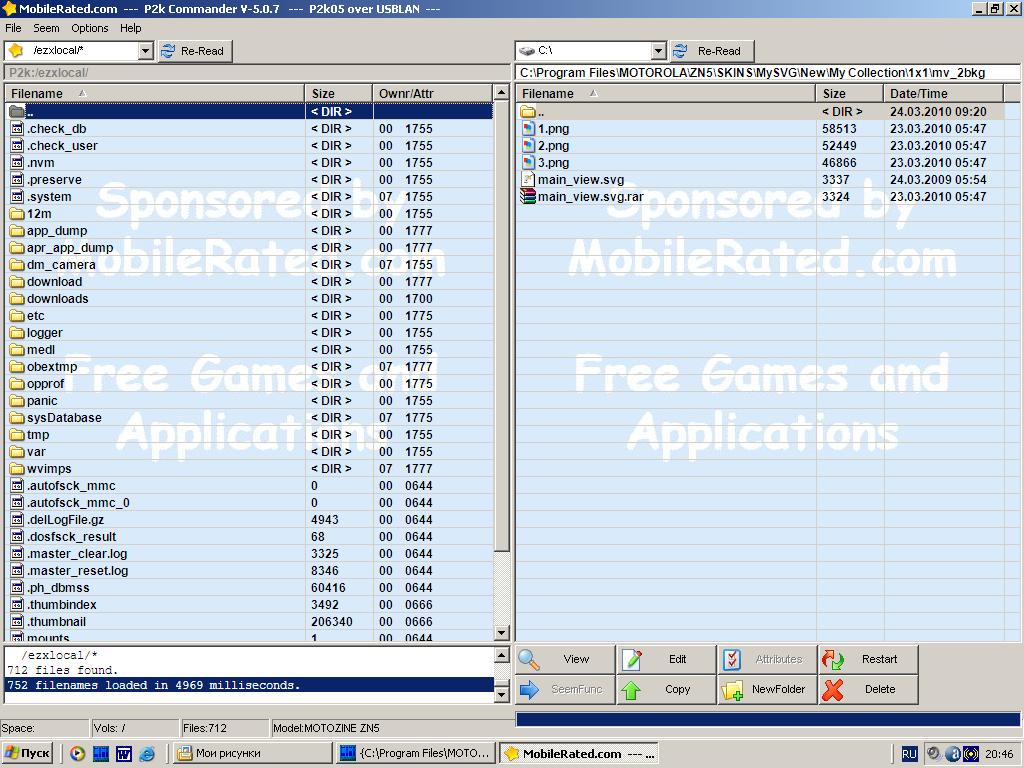Sort left panel by Ownr/Attr column
The width and height of the screenshot is (1024, 768).
tap(432, 93)
